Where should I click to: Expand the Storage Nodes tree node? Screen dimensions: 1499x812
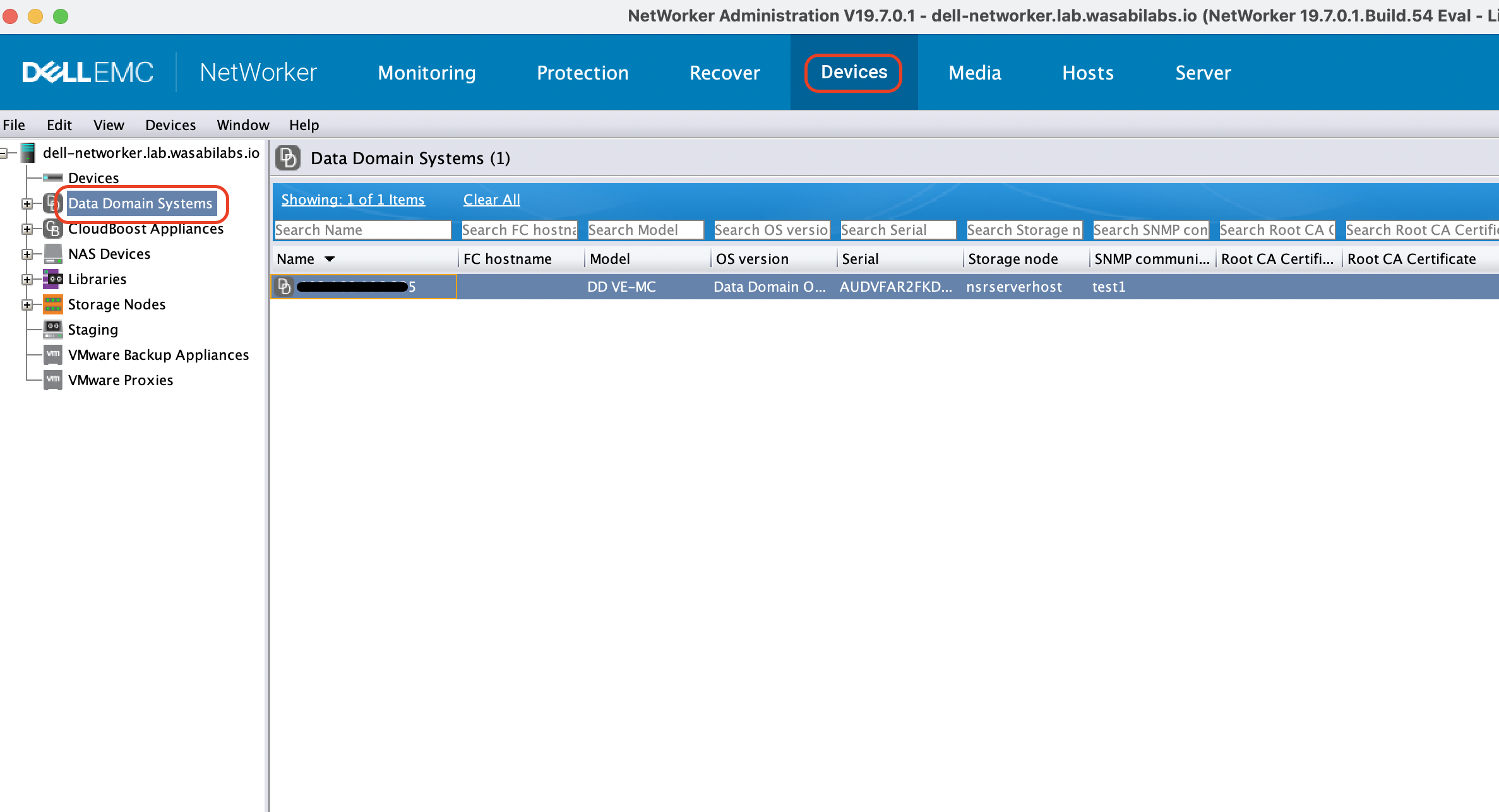click(x=27, y=305)
